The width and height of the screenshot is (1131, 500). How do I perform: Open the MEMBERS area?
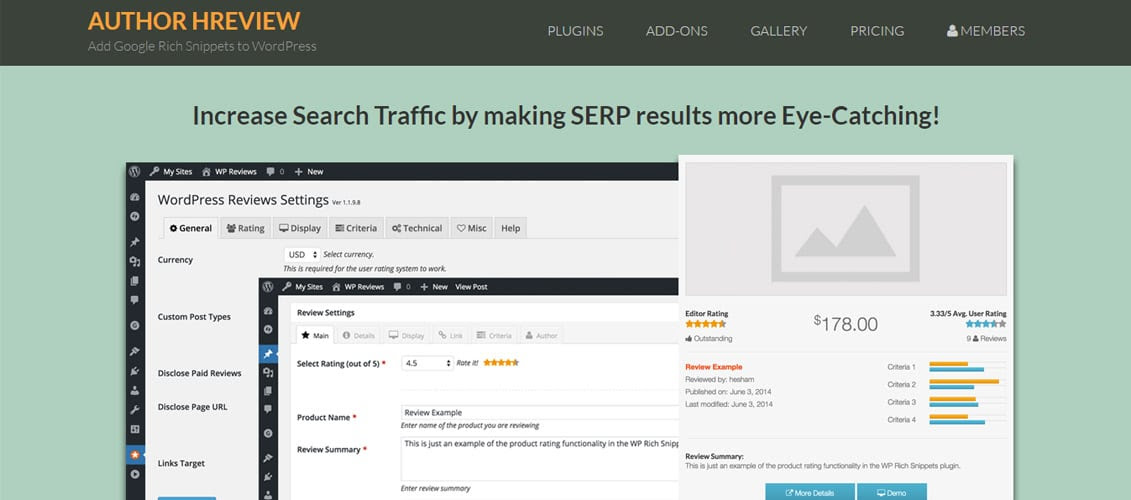pyautogui.click(x=985, y=31)
